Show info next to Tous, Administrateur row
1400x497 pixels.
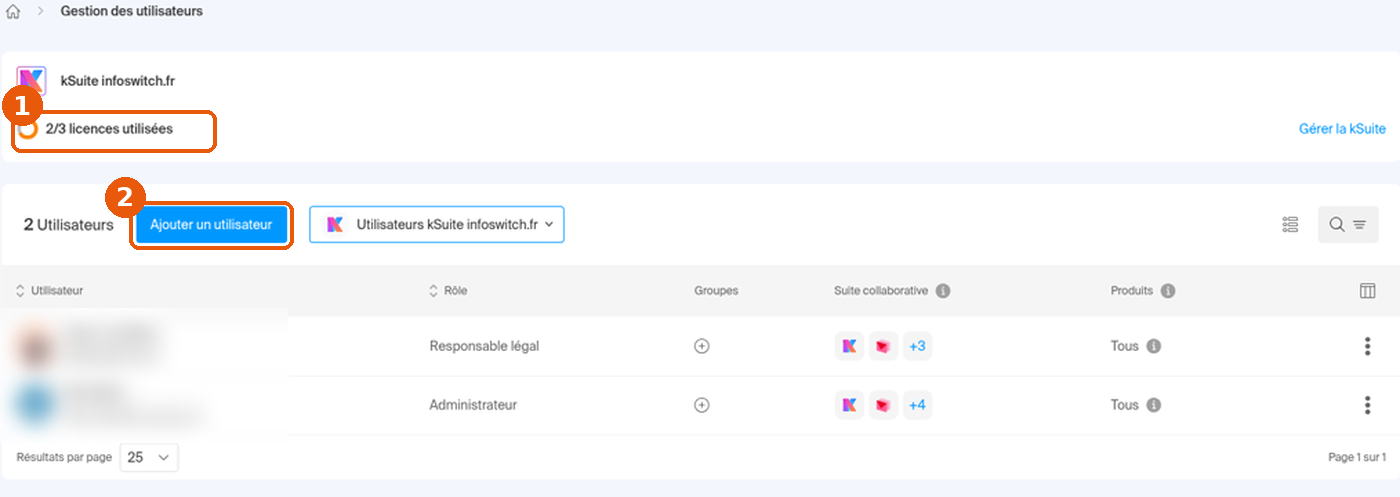pos(1153,405)
